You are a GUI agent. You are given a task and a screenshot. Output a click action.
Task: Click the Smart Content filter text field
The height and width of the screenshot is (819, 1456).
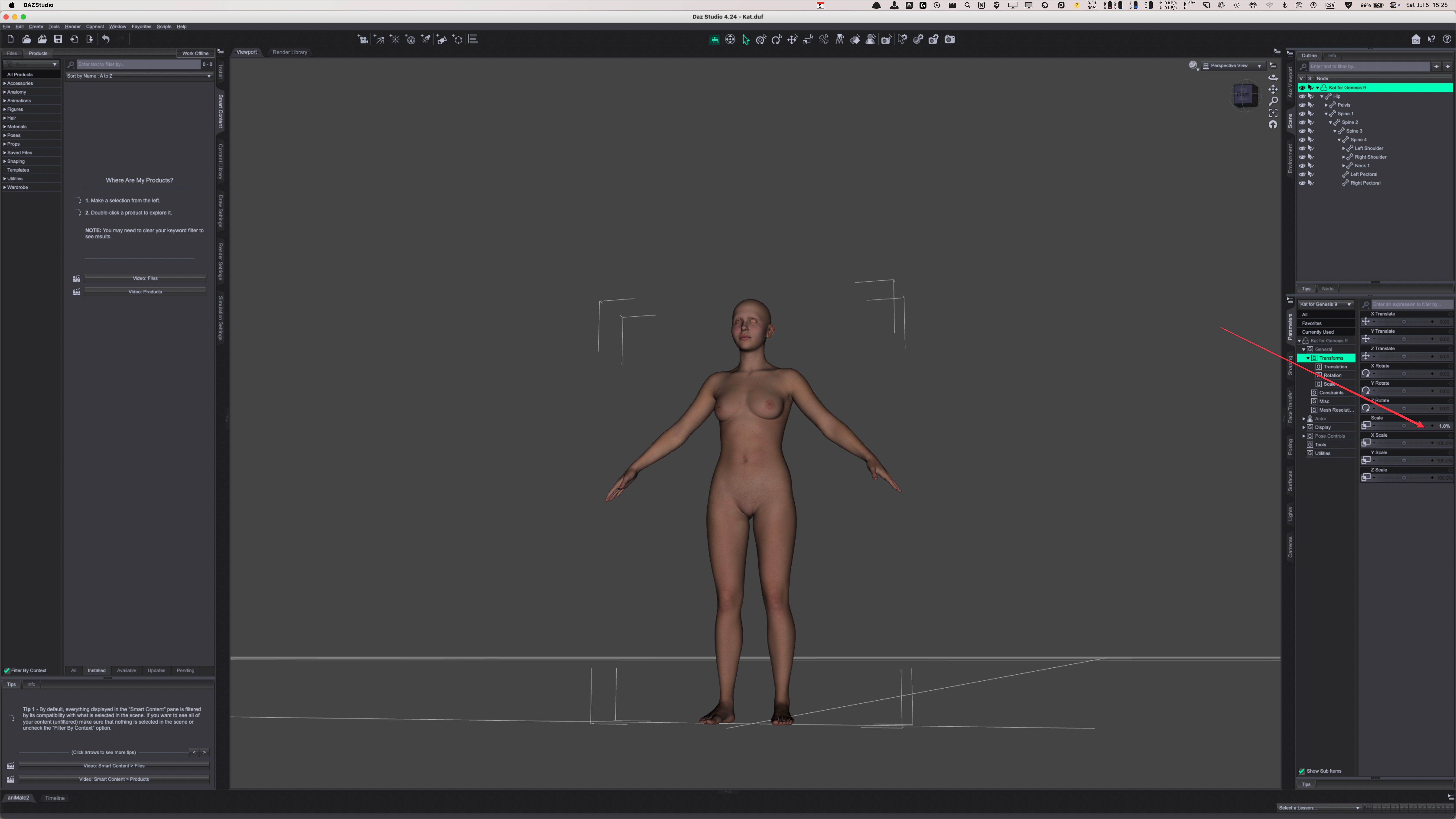click(x=138, y=64)
